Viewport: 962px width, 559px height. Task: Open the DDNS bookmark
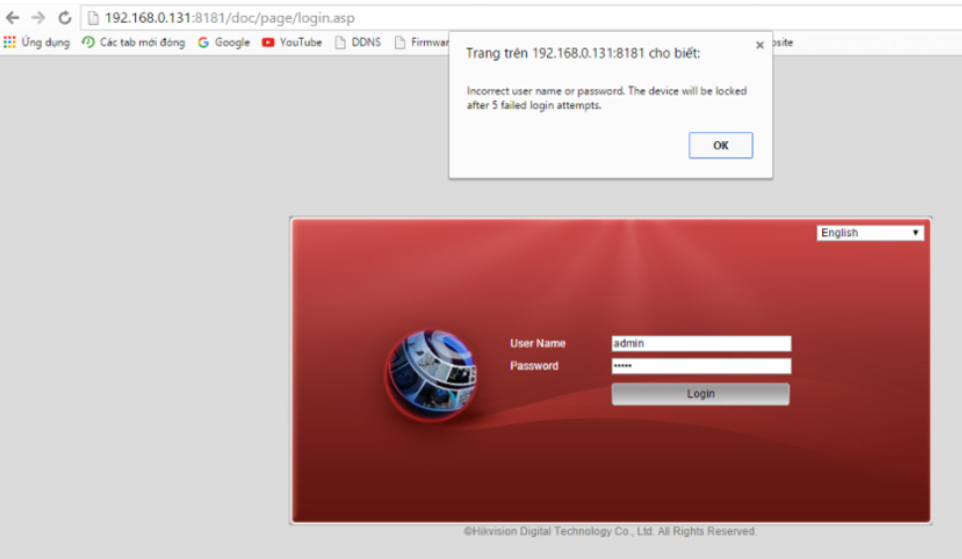coord(358,43)
